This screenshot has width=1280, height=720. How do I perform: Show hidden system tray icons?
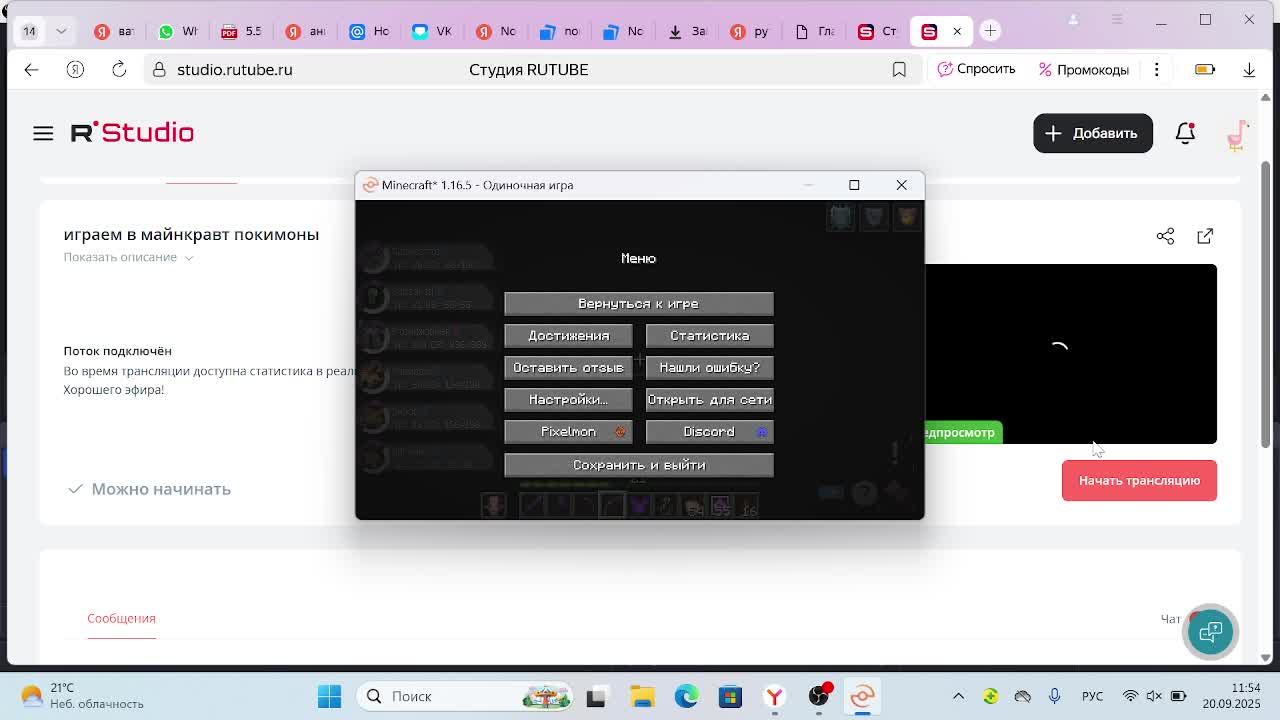coord(958,696)
